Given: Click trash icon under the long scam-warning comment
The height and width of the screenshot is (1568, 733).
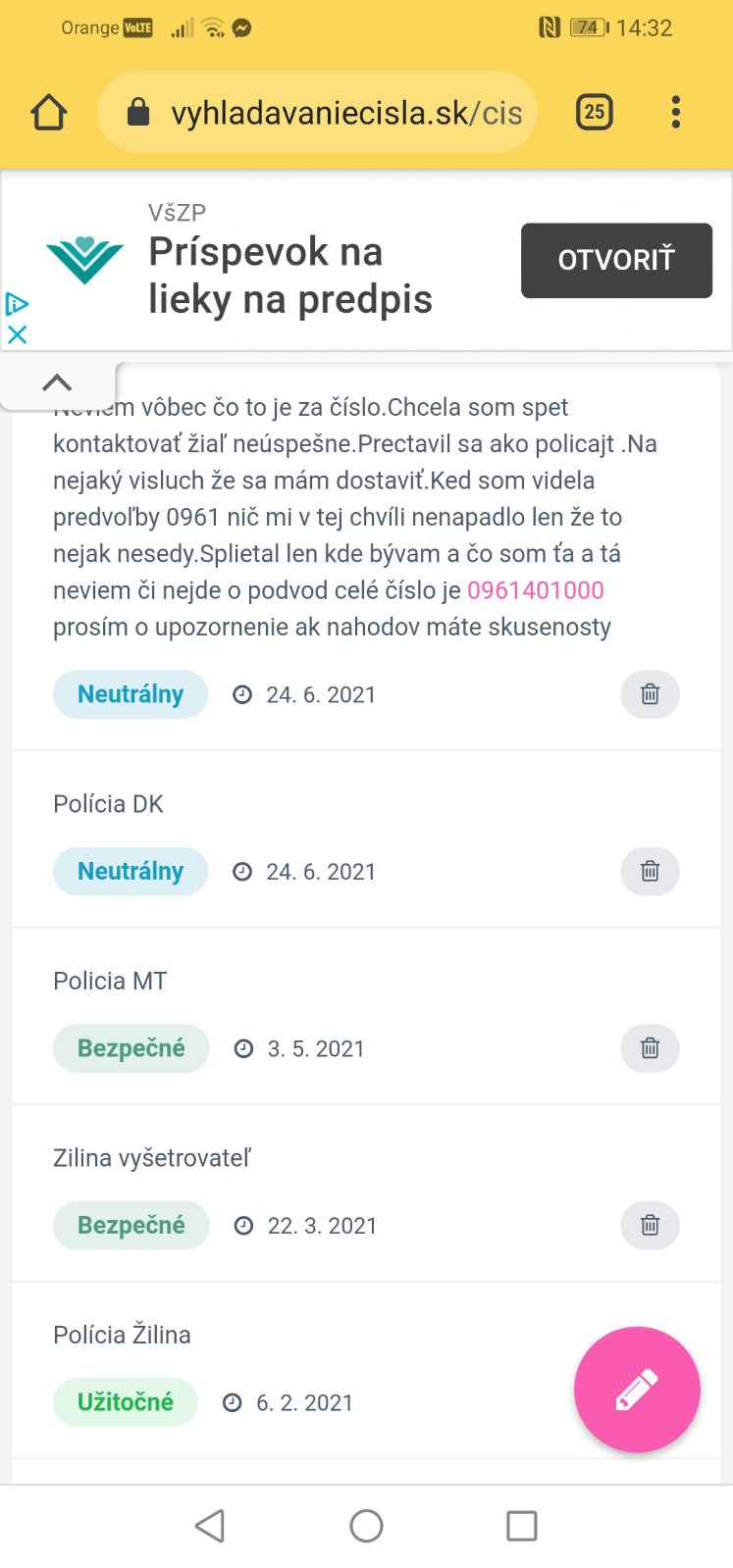Looking at the screenshot, I should coord(650,694).
